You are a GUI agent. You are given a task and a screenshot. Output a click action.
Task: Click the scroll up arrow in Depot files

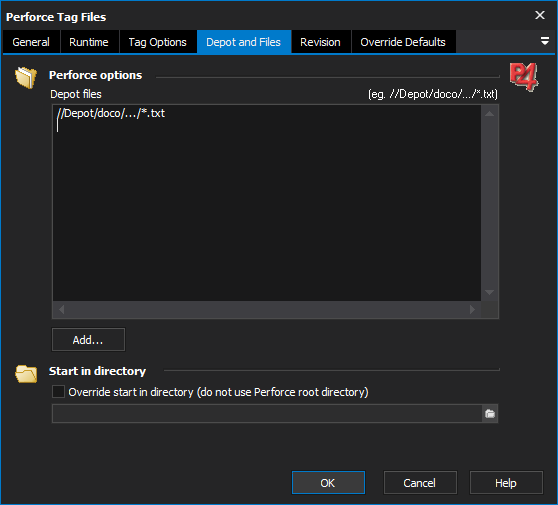[489, 114]
